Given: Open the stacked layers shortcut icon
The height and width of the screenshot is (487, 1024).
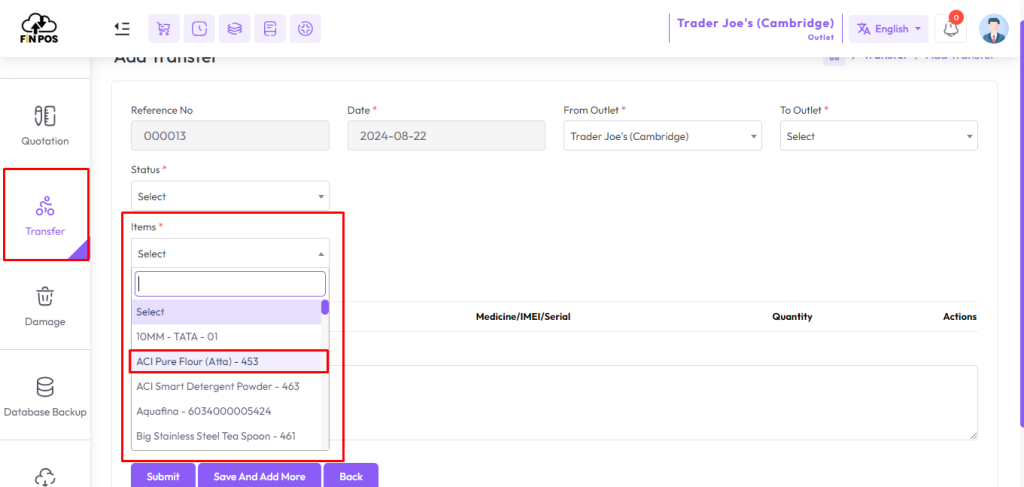Looking at the screenshot, I should pos(234,29).
